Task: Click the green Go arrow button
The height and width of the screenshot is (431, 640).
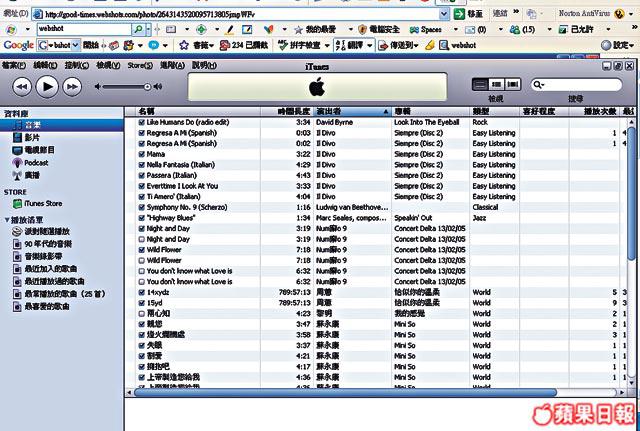Action: pos(460,14)
